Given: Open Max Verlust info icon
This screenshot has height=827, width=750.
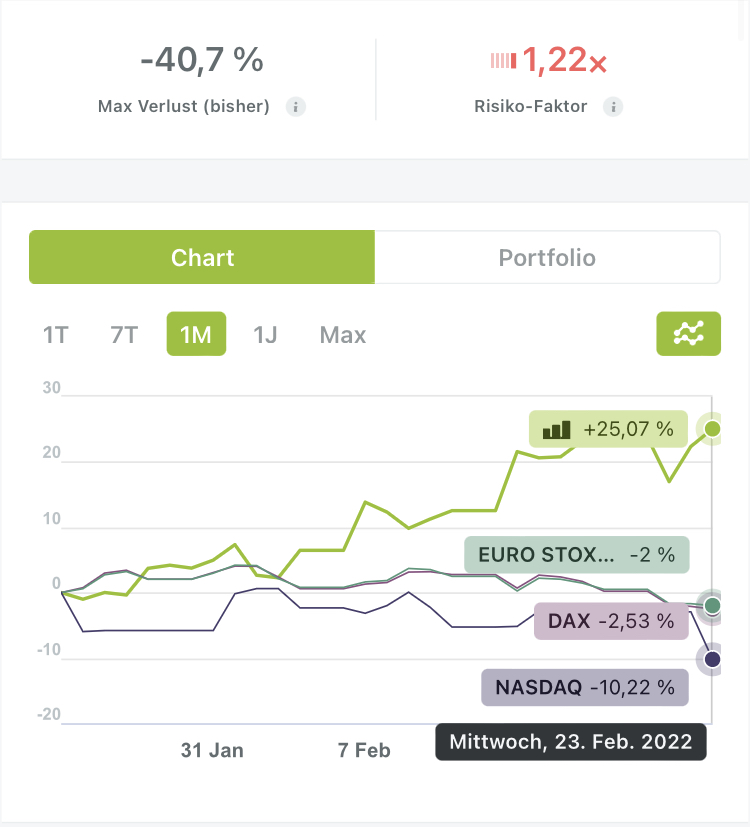Looking at the screenshot, I should click(295, 107).
